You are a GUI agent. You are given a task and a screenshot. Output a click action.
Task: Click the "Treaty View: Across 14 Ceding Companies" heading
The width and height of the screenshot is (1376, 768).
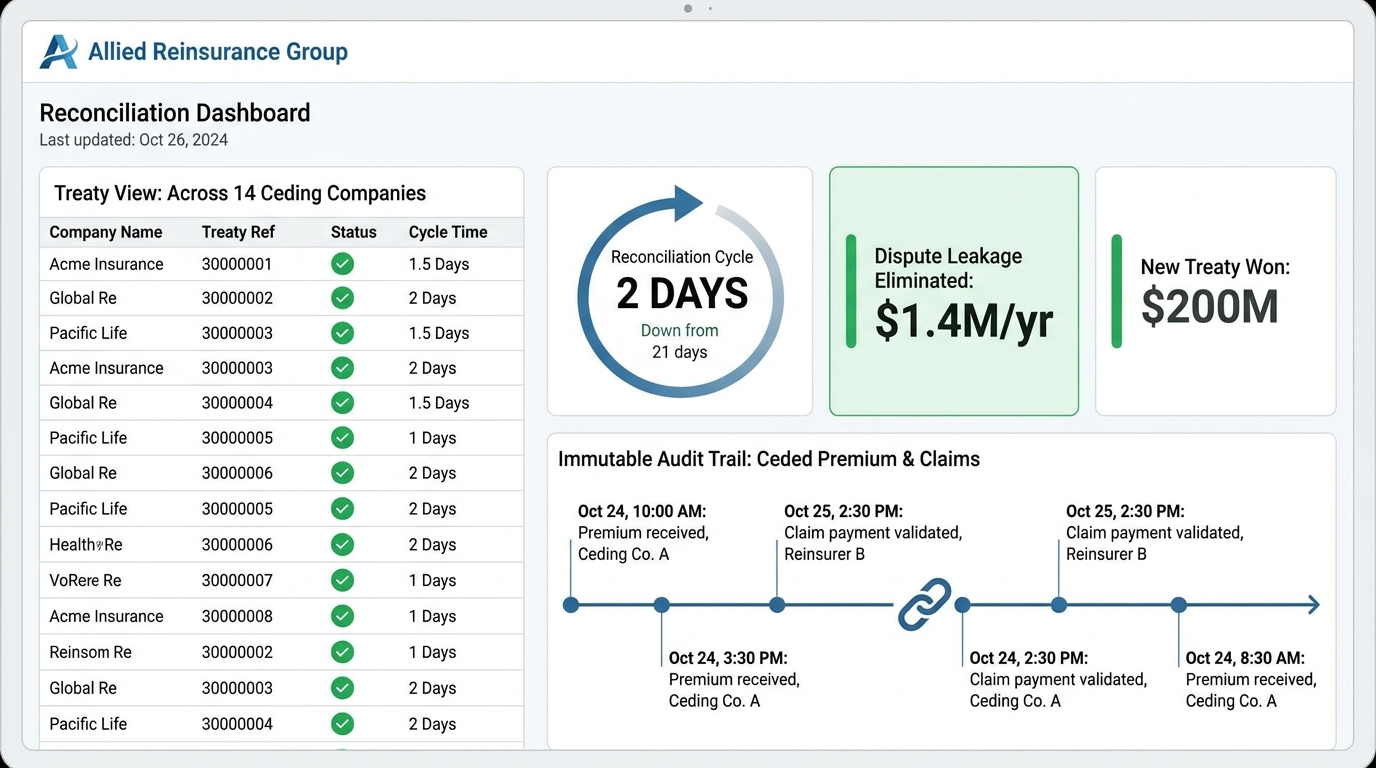[x=240, y=193]
